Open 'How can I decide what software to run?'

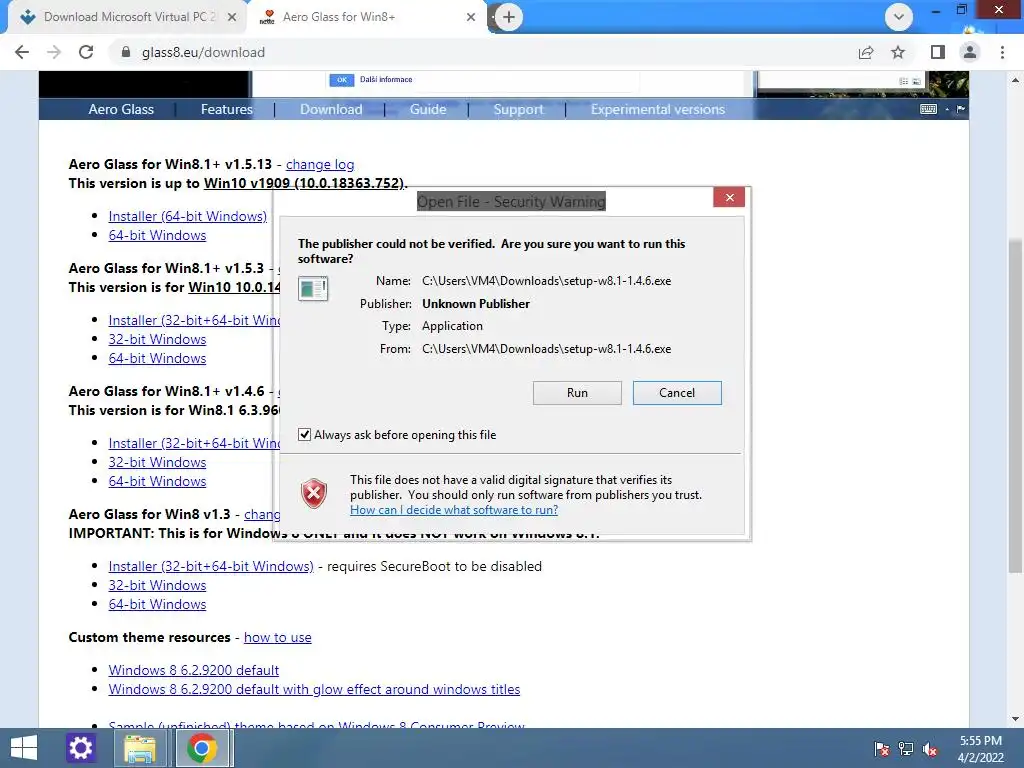454,510
